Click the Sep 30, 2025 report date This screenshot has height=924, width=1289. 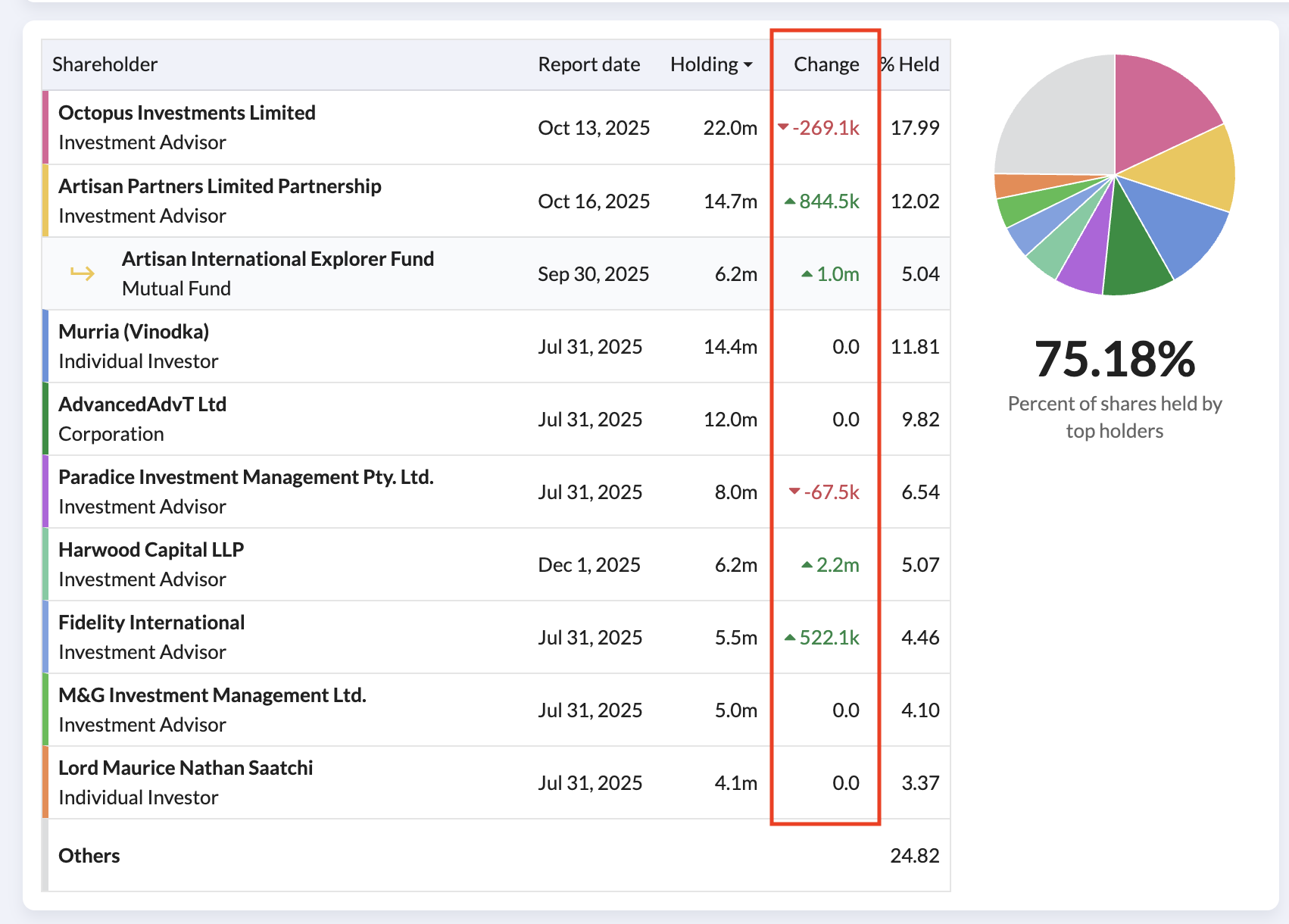[594, 274]
